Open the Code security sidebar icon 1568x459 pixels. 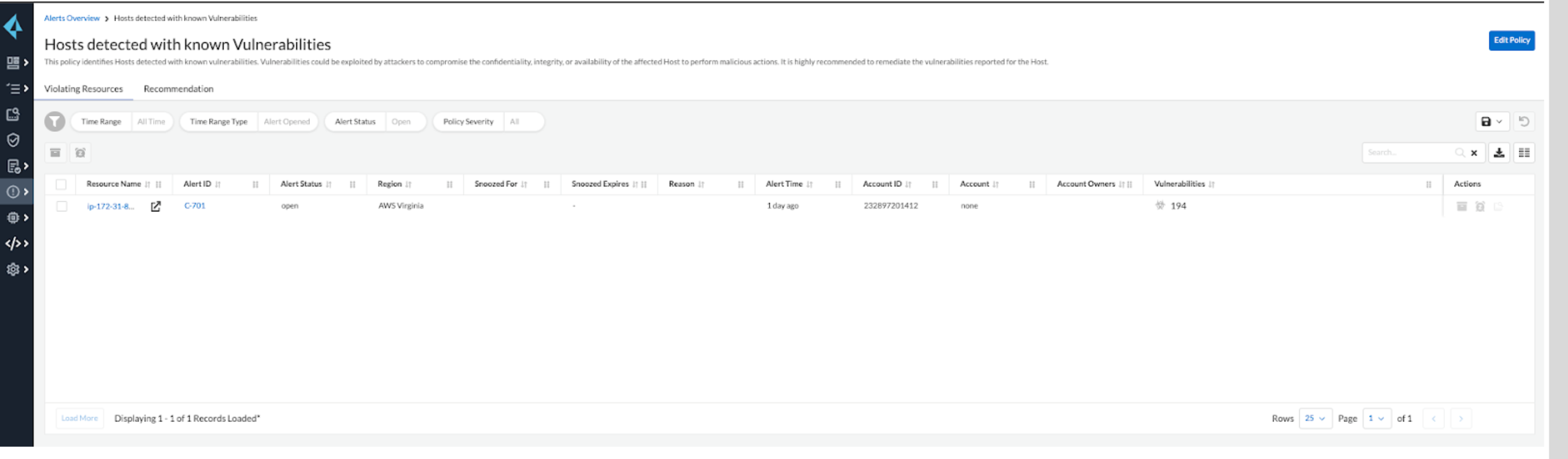(x=13, y=244)
